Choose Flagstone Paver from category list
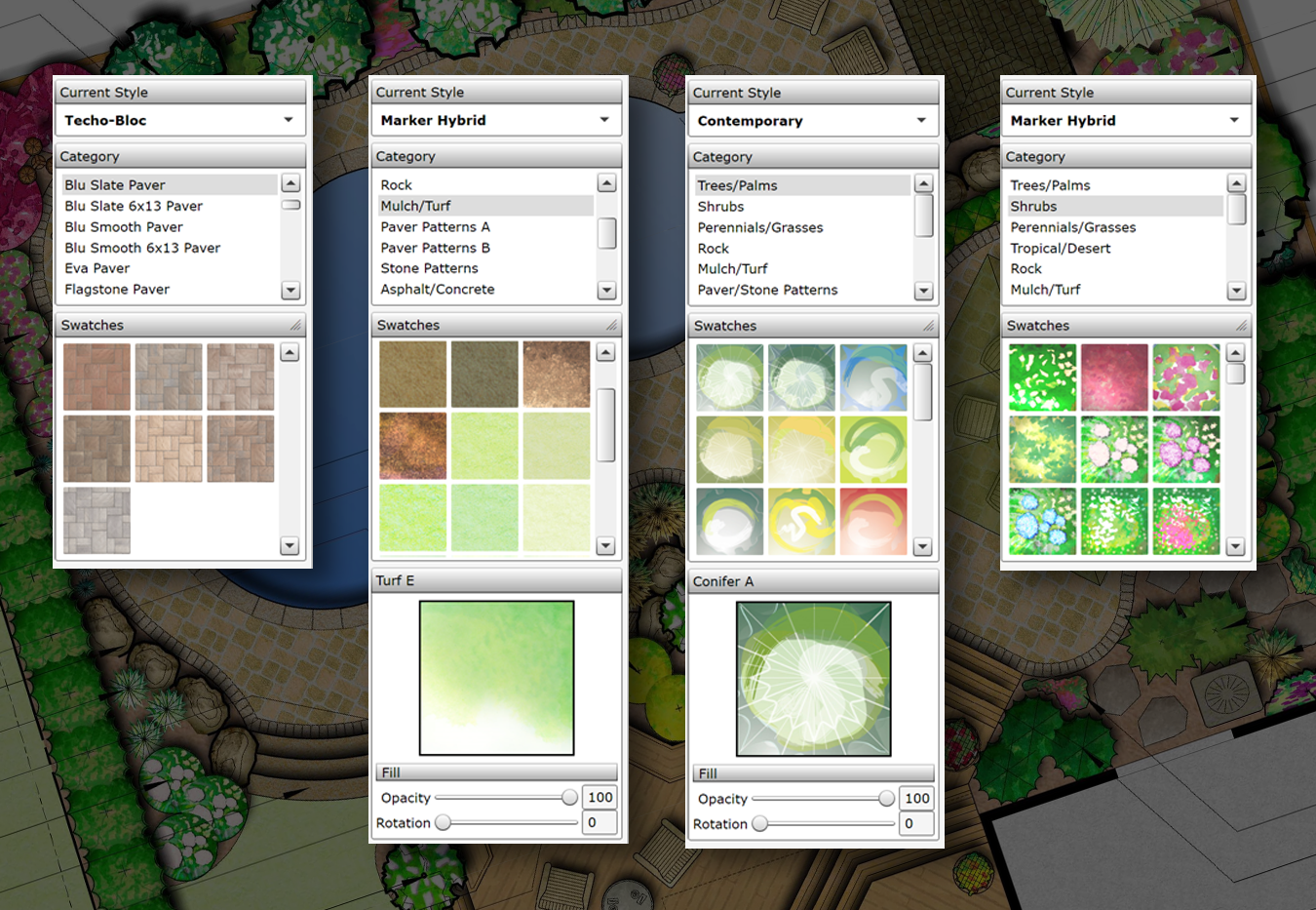This screenshot has height=910, width=1316. pos(117,290)
